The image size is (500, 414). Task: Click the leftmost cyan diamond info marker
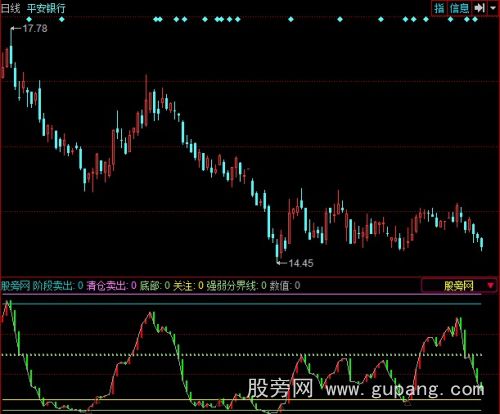pyautogui.click(x=29, y=19)
